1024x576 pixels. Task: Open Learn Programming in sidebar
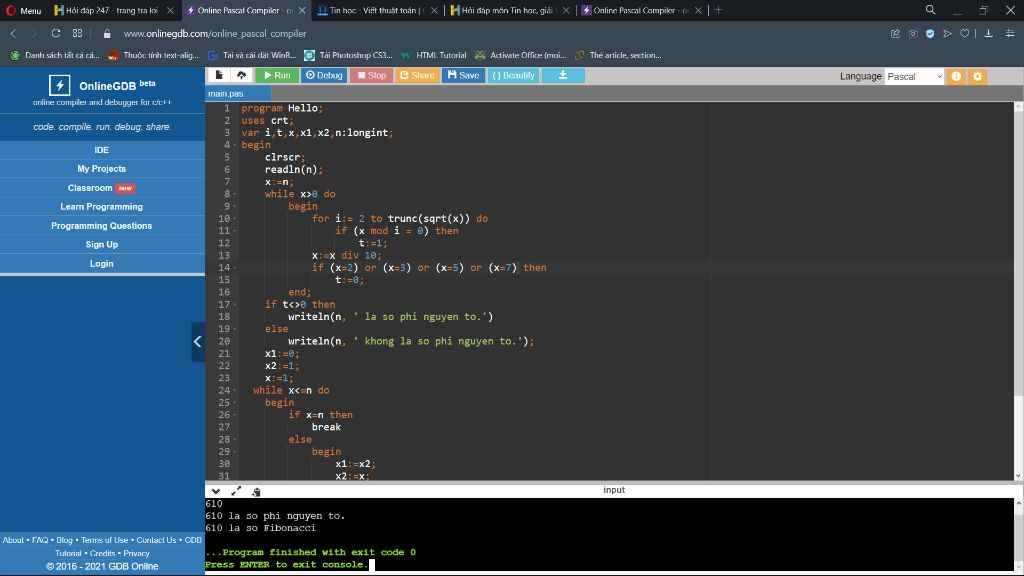pos(102,206)
